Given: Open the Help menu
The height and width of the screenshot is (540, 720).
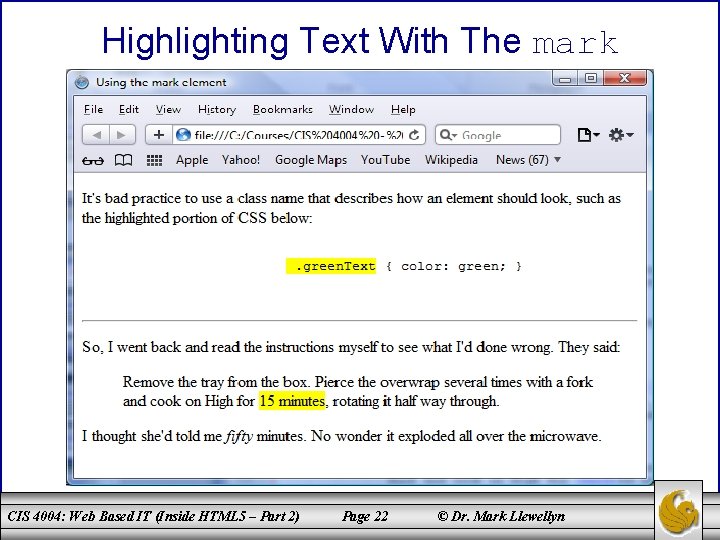Looking at the screenshot, I should [403, 109].
